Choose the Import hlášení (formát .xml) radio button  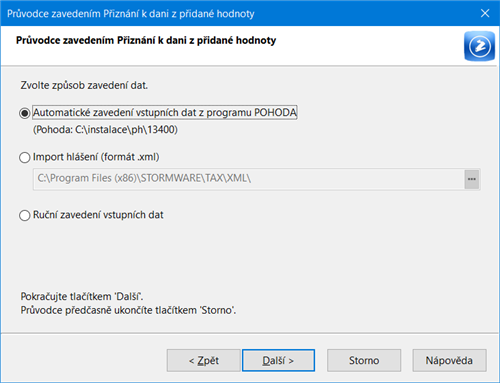(25, 157)
